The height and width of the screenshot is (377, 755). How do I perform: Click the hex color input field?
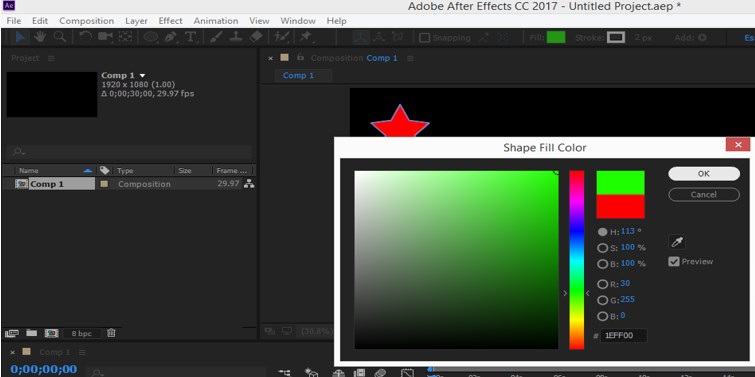[x=624, y=336]
